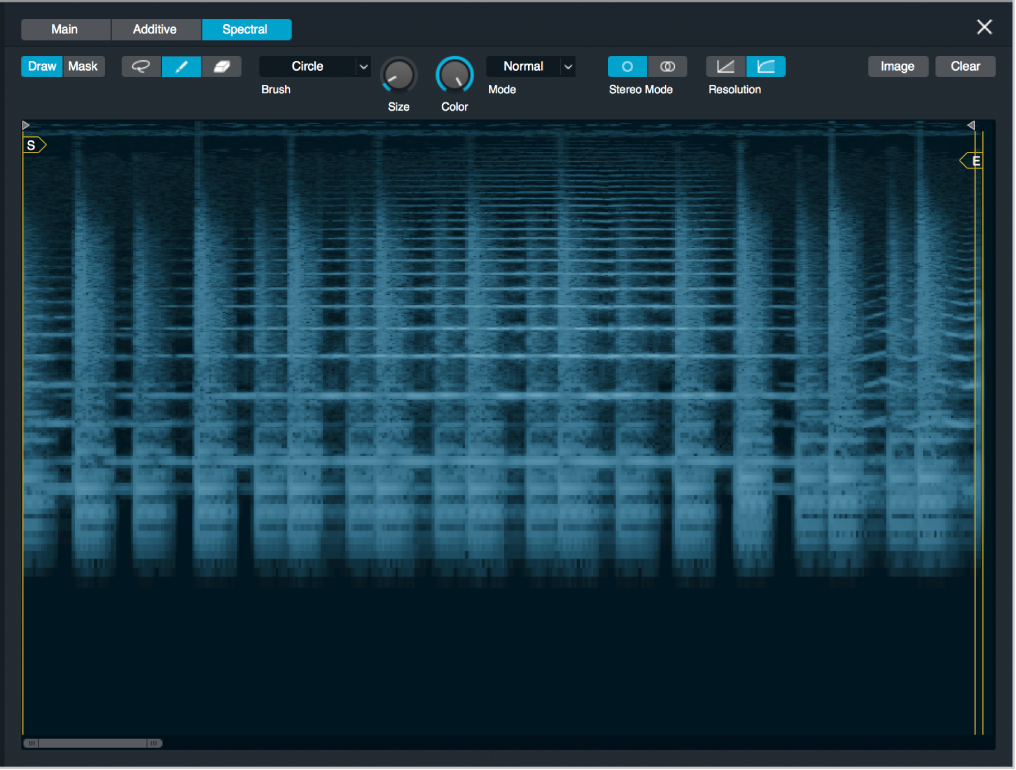Enable Draw mode

41,66
